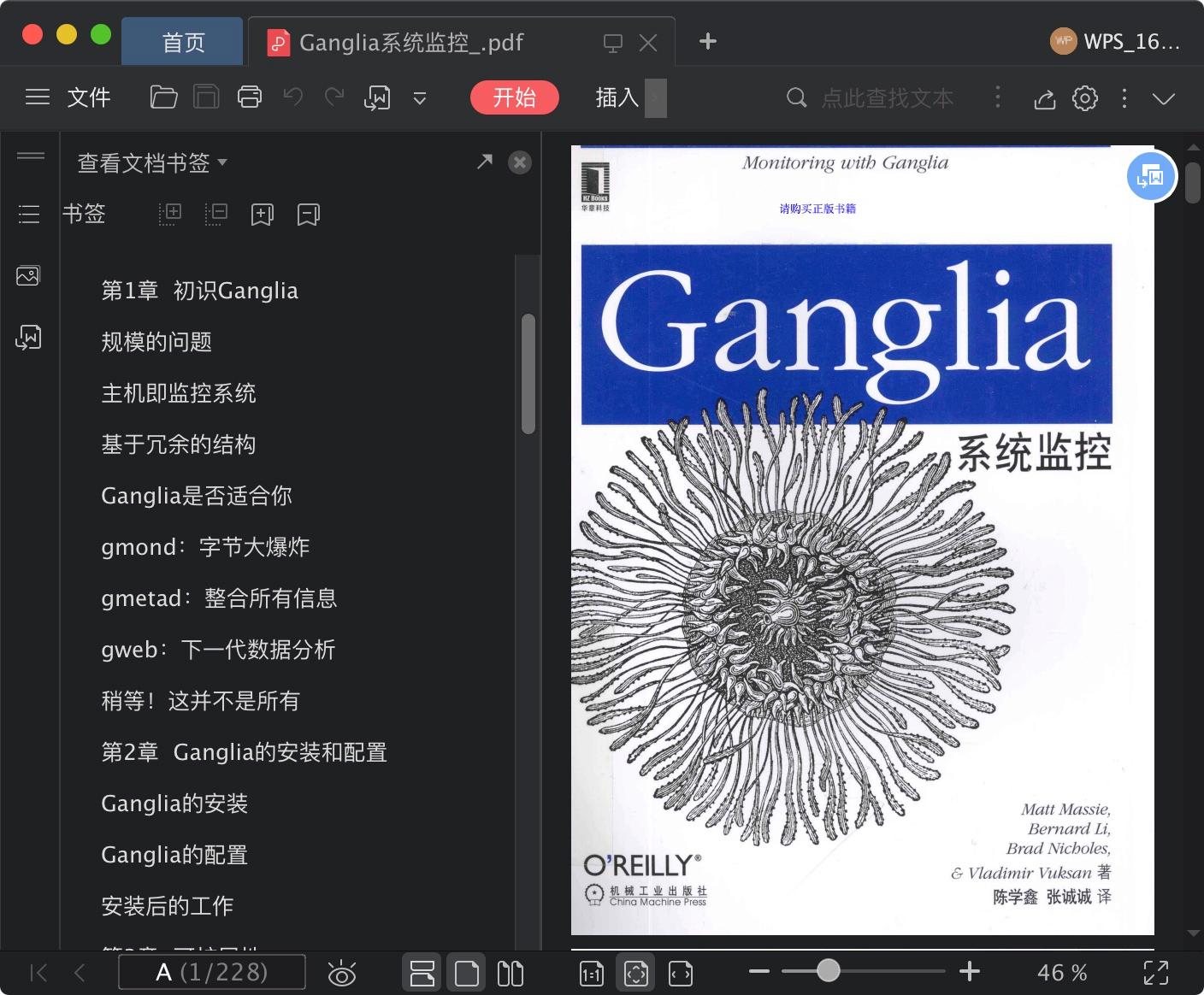The image size is (1204, 995).
Task: Open bookmark 第2章 Ganglia的安装和配置
Action: 245,752
